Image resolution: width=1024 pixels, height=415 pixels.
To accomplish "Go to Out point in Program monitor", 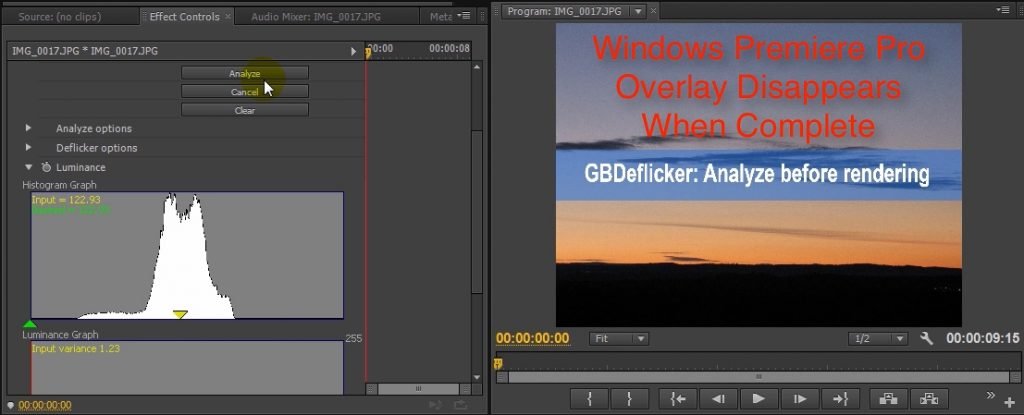I will coord(839,397).
